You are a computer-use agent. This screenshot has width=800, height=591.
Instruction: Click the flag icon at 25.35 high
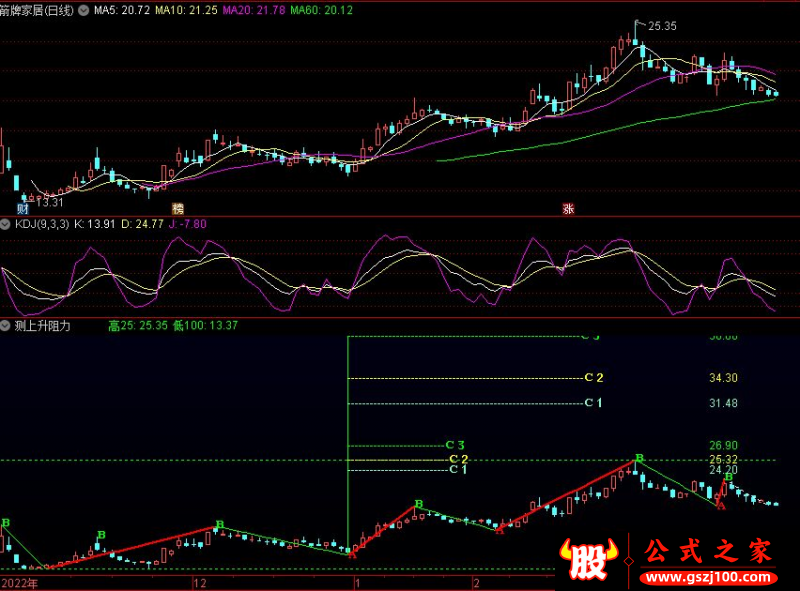(x=638, y=24)
